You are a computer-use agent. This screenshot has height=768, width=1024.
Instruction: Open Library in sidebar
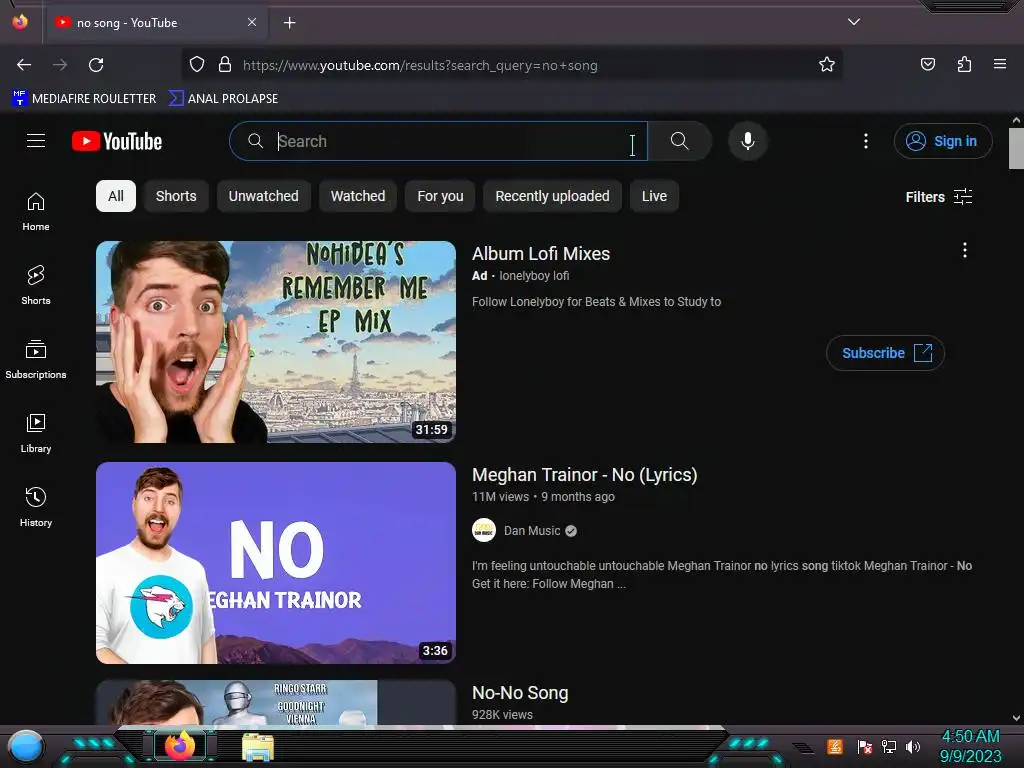(x=36, y=433)
